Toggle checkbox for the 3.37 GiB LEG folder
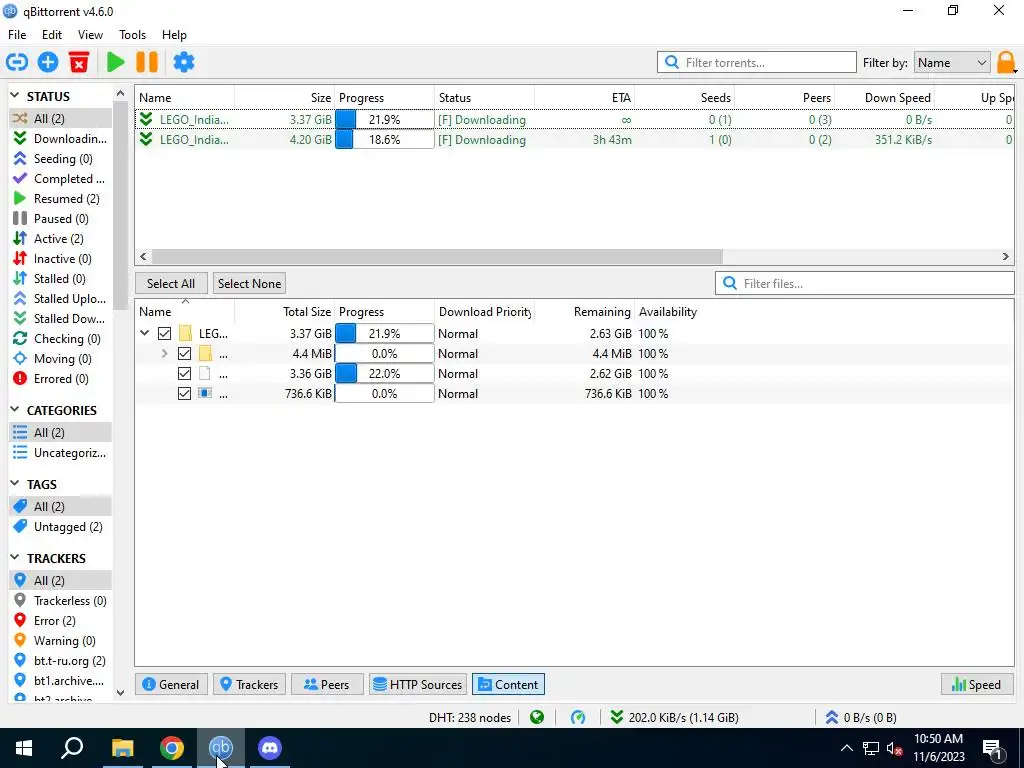Image resolution: width=1024 pixels, height=768 pixels. [165, 334]
